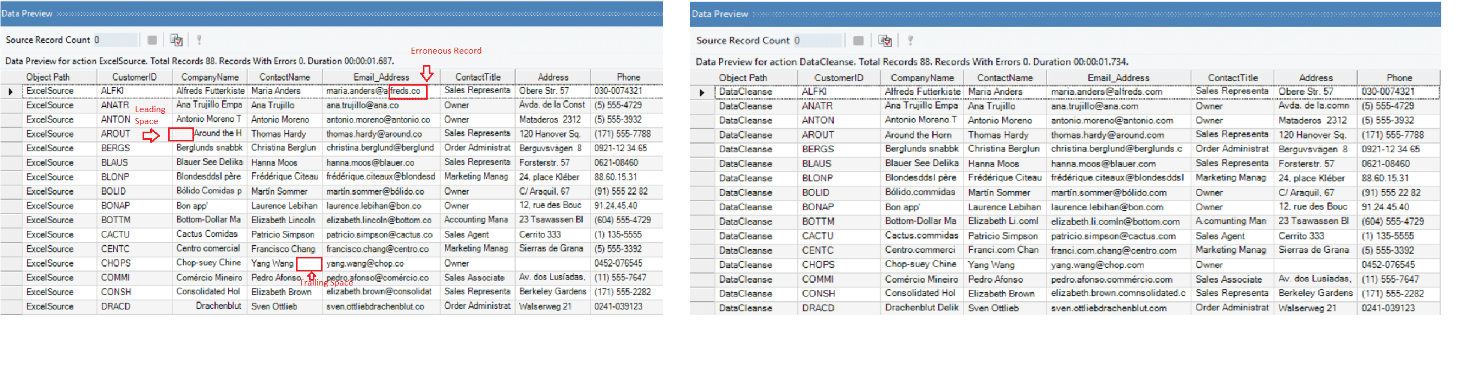Select BERGS CustomerID cell in ExcelSource grid
1470x376 pixels.
[136, 147]
